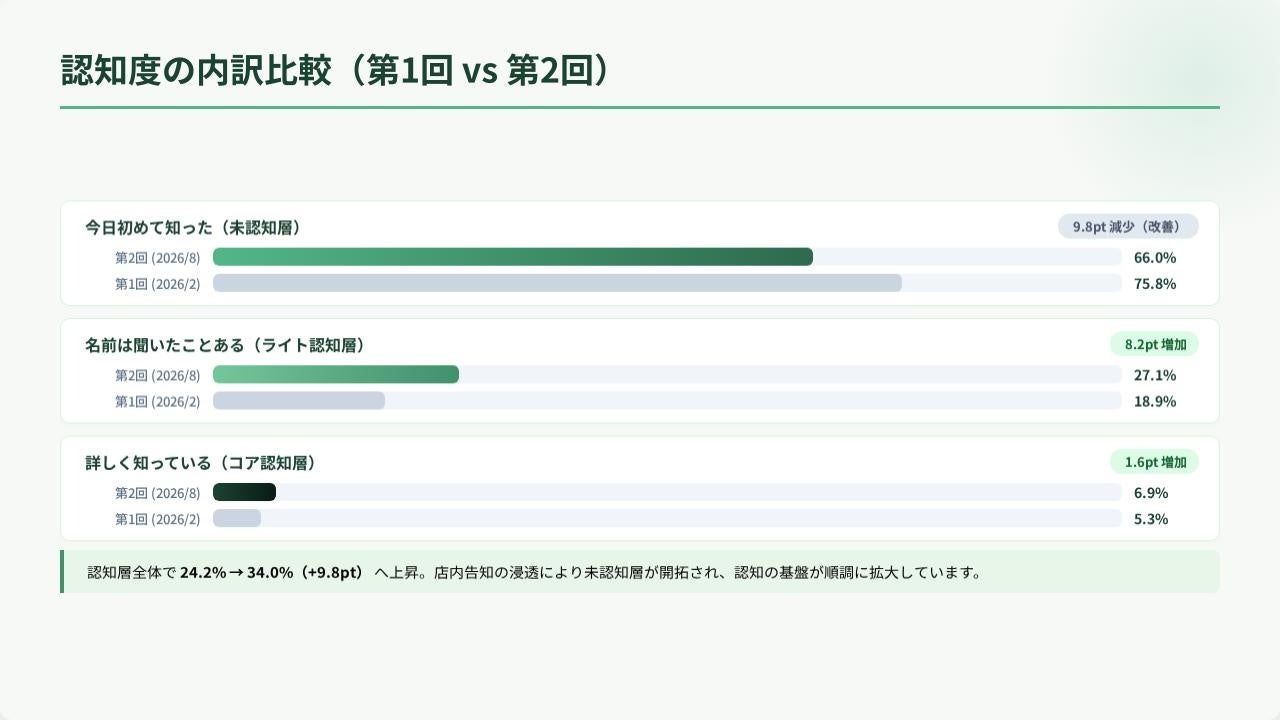Click the 1.6pt 増加 badge
This screenshot has height=720, width=1280.
point(1154,462)
